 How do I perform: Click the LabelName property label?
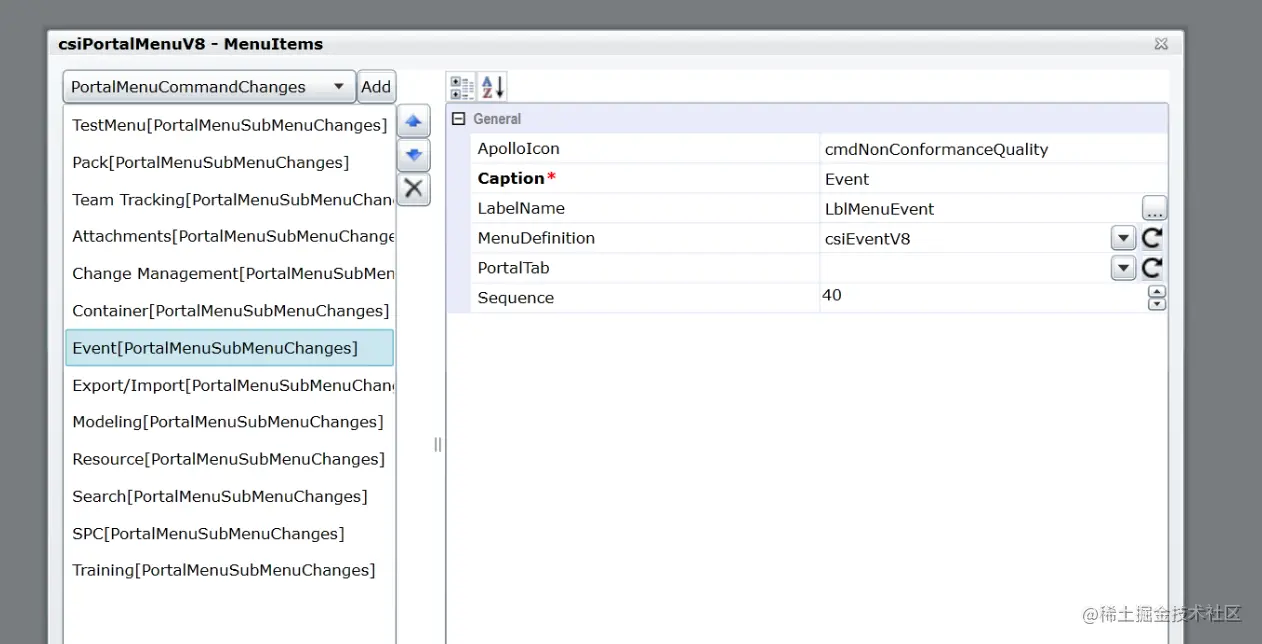(521, 209)
